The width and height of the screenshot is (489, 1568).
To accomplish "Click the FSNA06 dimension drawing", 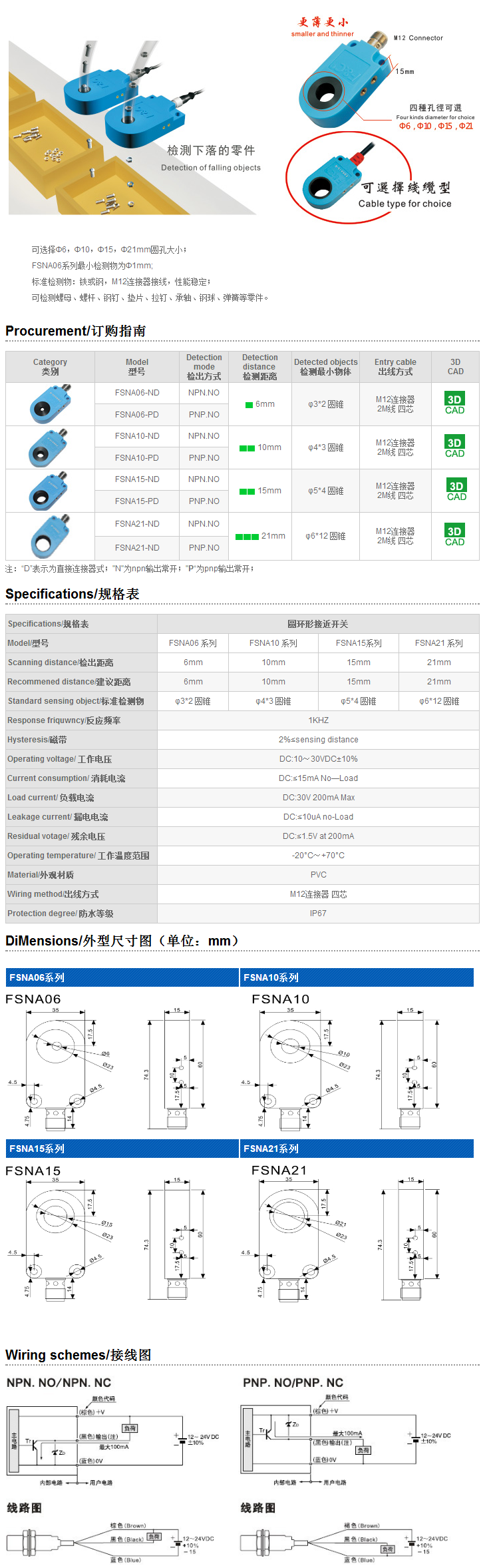I will pyautogui.click(x=106, y=1063).
